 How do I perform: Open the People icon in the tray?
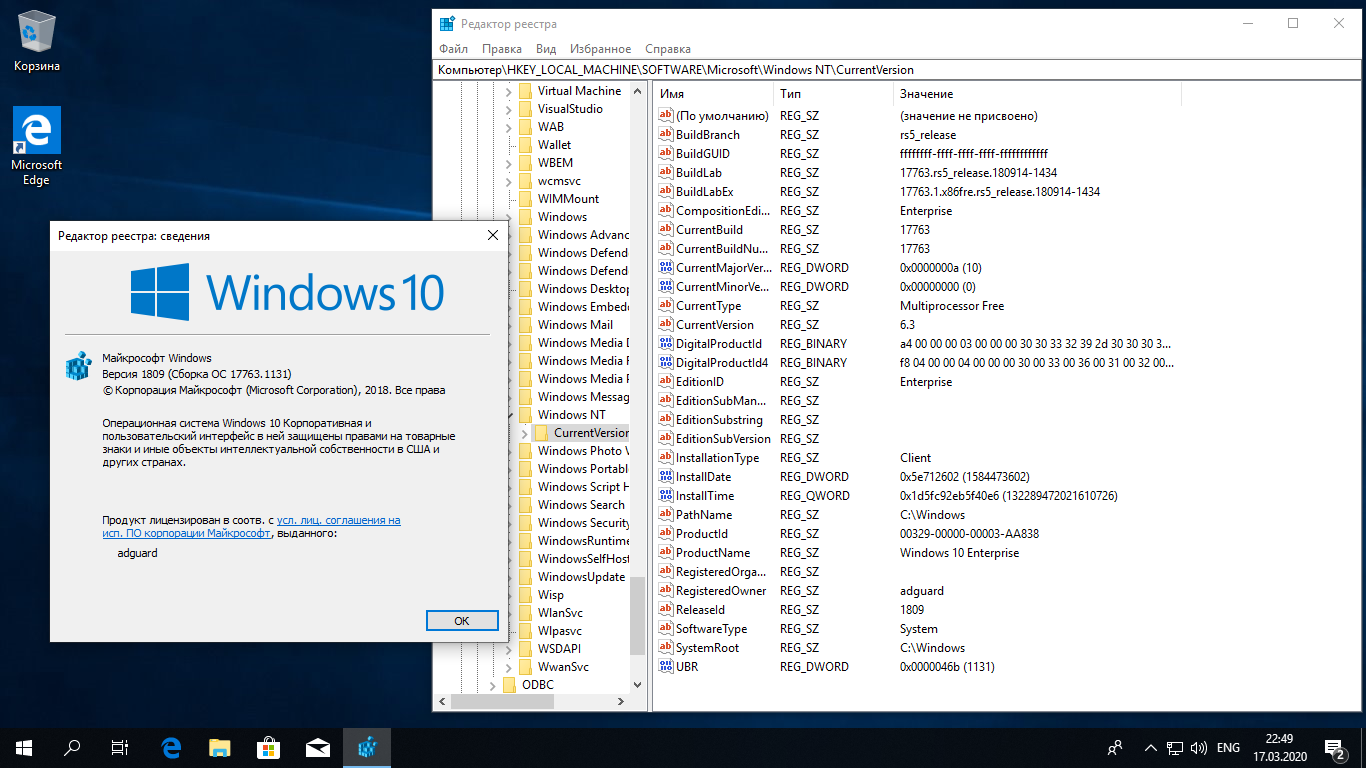[1115, 747]
